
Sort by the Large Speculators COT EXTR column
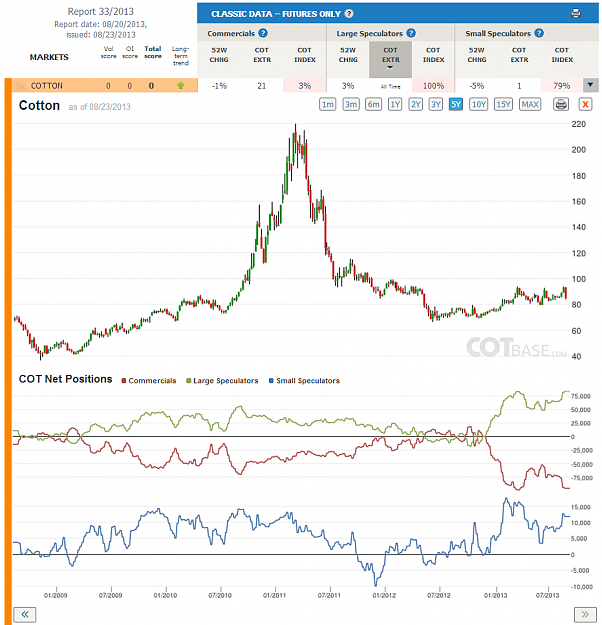[x=390, y=59]
